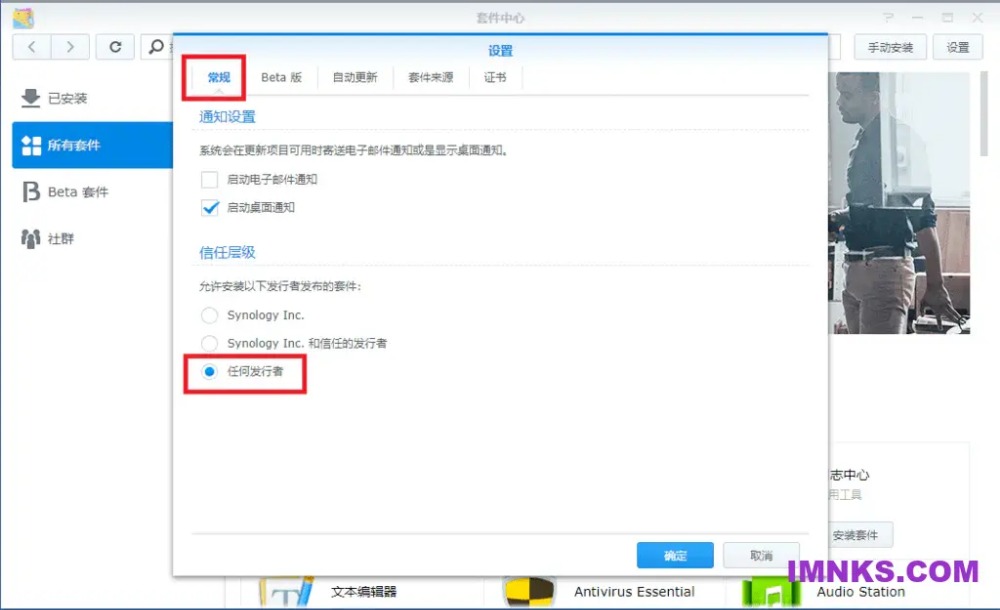
Task: Open the 套件来源 tab
Action: click(431, 77)
